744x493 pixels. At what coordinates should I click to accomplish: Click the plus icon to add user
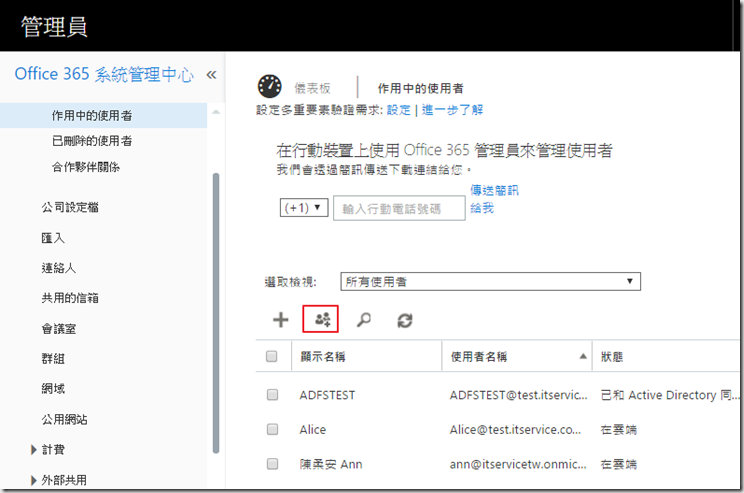point(281,320)
